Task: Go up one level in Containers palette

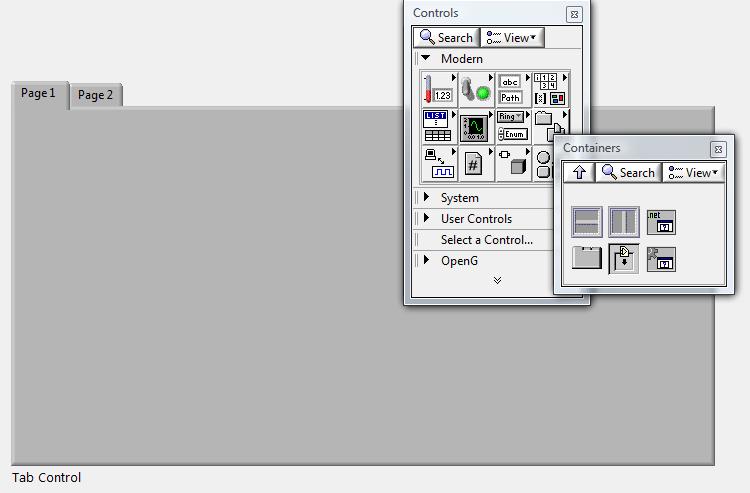Action: pos(579,173)
